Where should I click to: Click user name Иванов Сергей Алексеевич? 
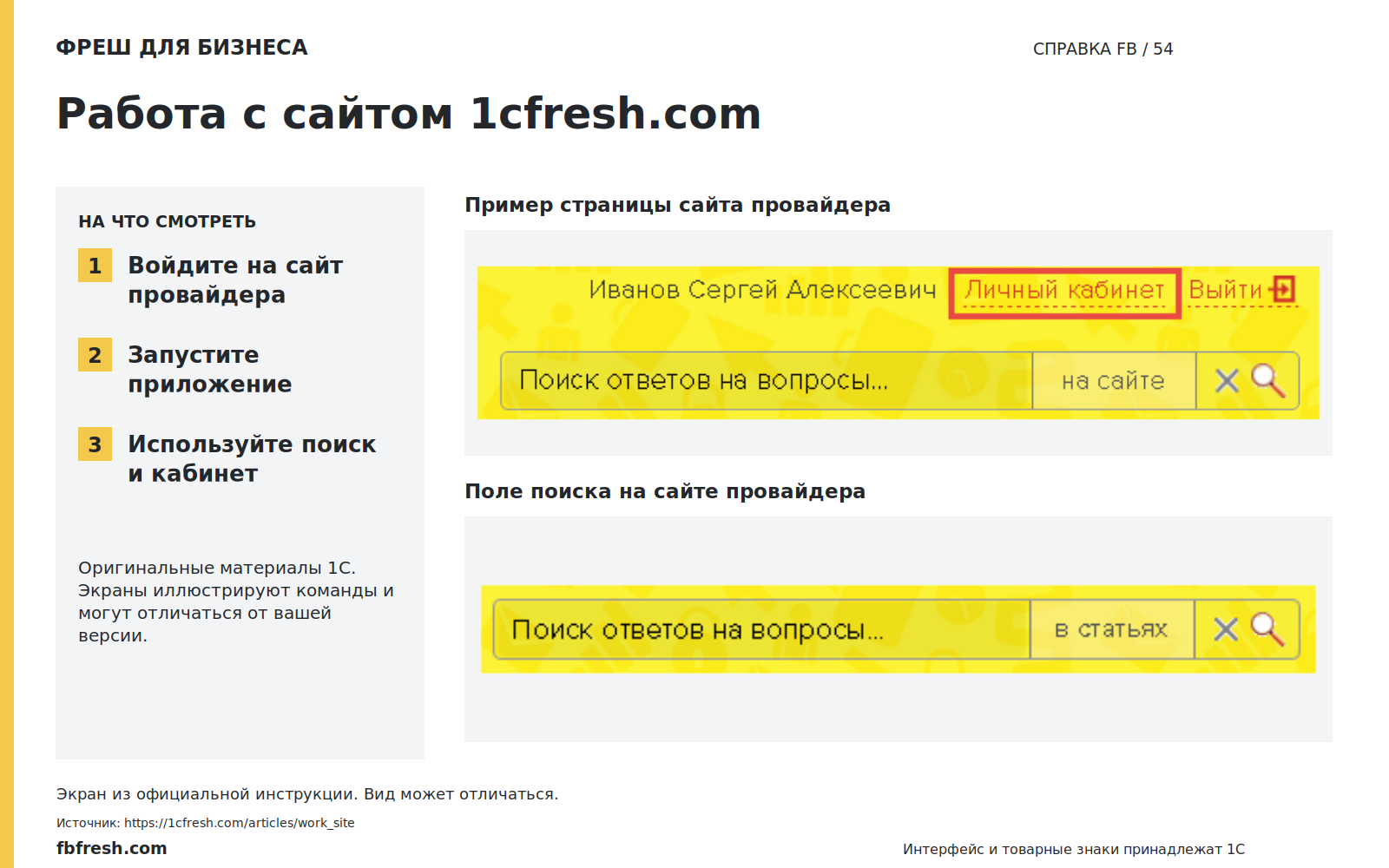tap(762, 290)
